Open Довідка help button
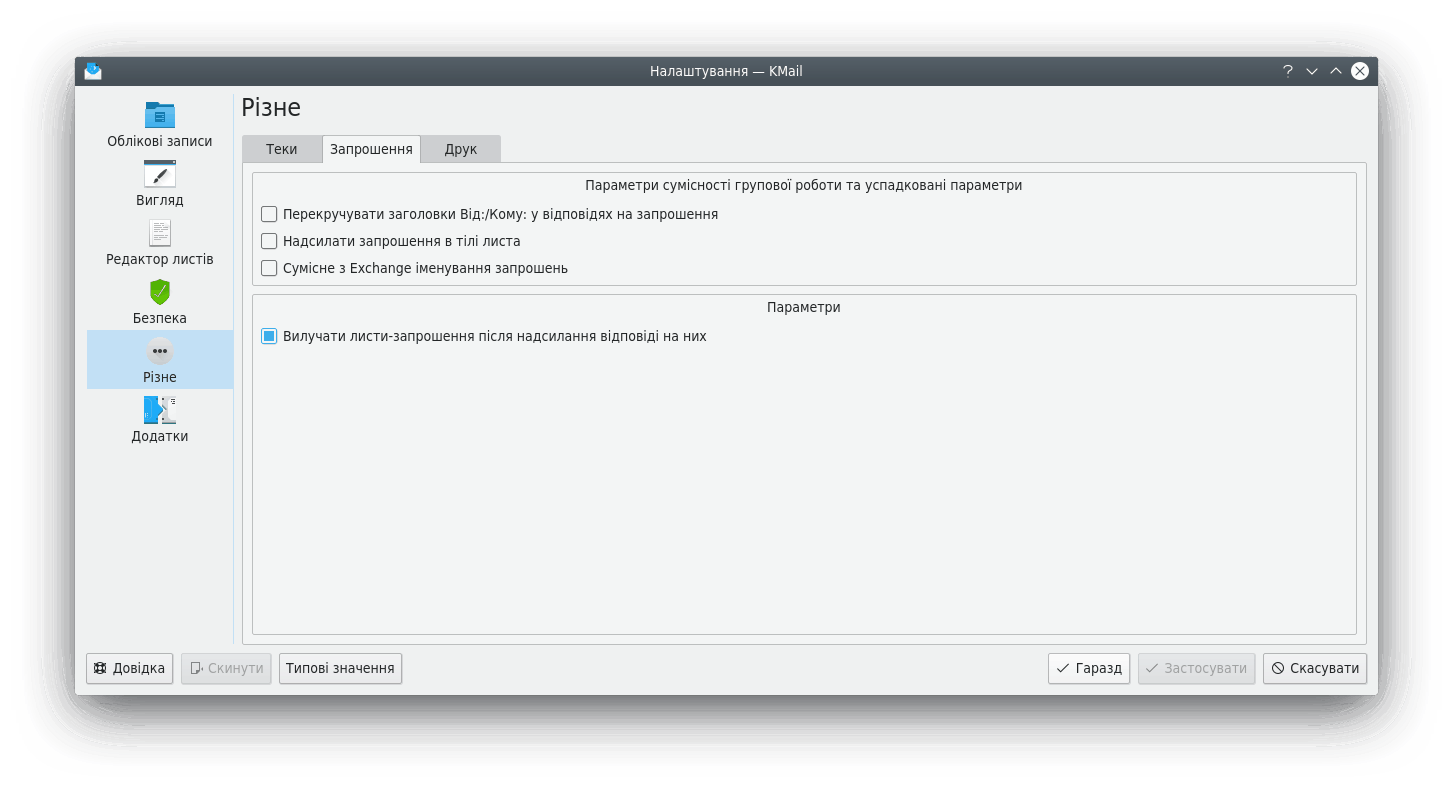The width and height of the screenshot is (1453, 788). pyautogui.click(x=130, y=668)
